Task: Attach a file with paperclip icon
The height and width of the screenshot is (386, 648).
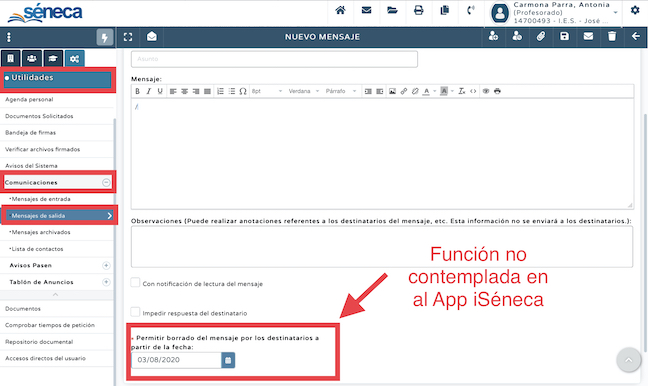Action: (x=541, y=36)
